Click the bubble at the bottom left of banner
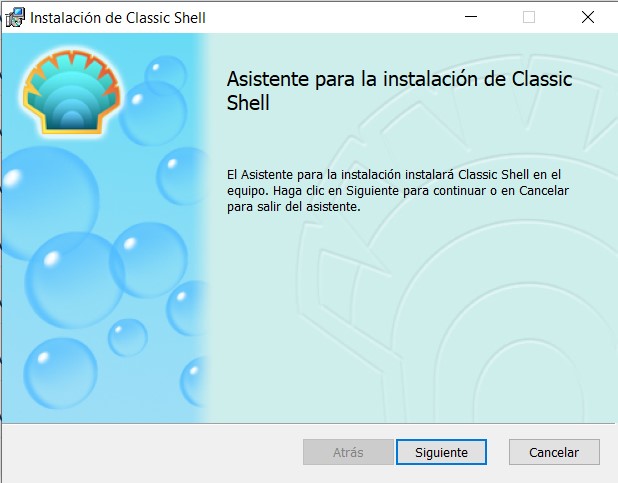 click(60, 373)
